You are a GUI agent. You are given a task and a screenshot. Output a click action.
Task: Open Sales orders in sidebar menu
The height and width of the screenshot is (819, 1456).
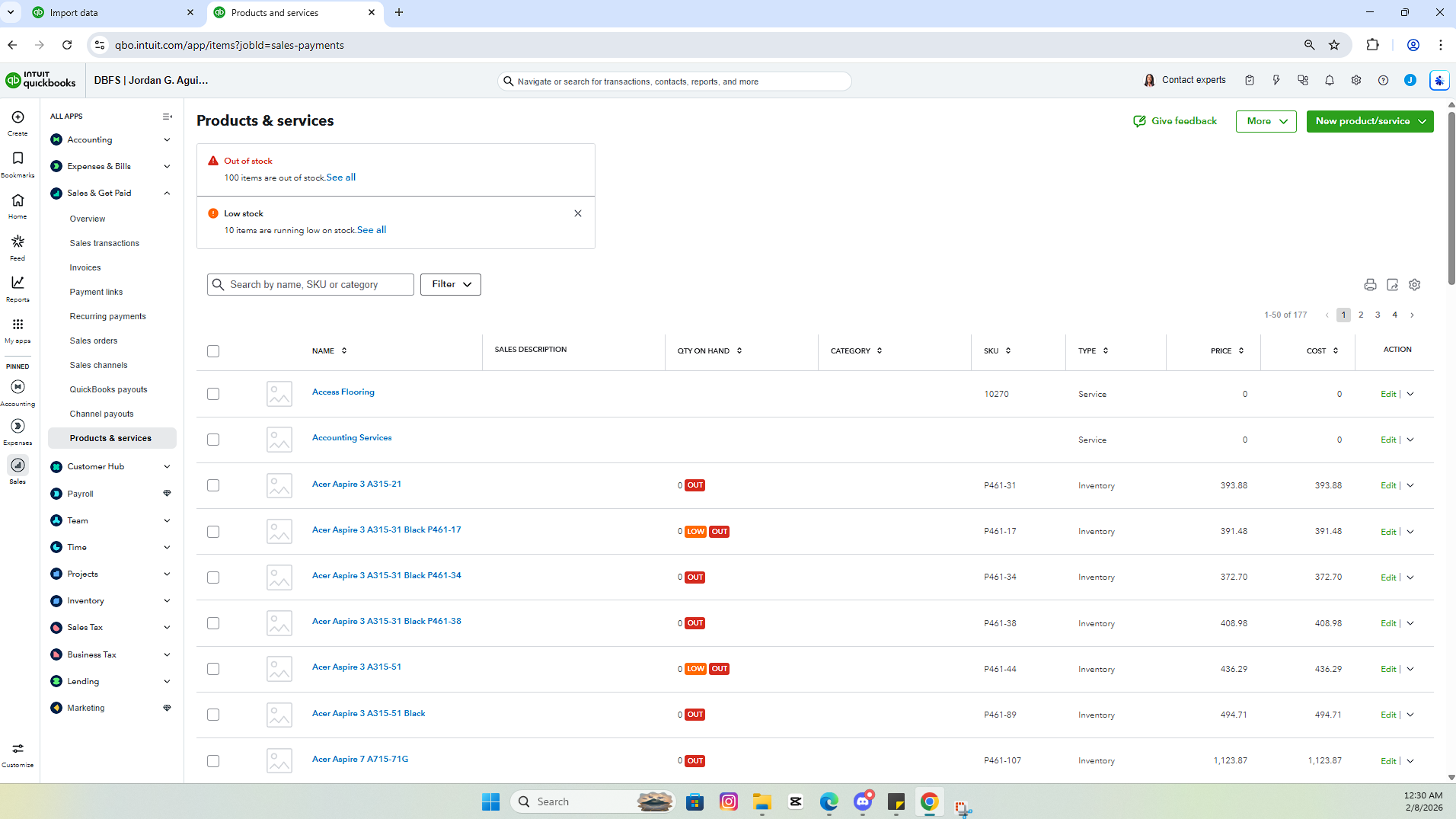(94, 341)
